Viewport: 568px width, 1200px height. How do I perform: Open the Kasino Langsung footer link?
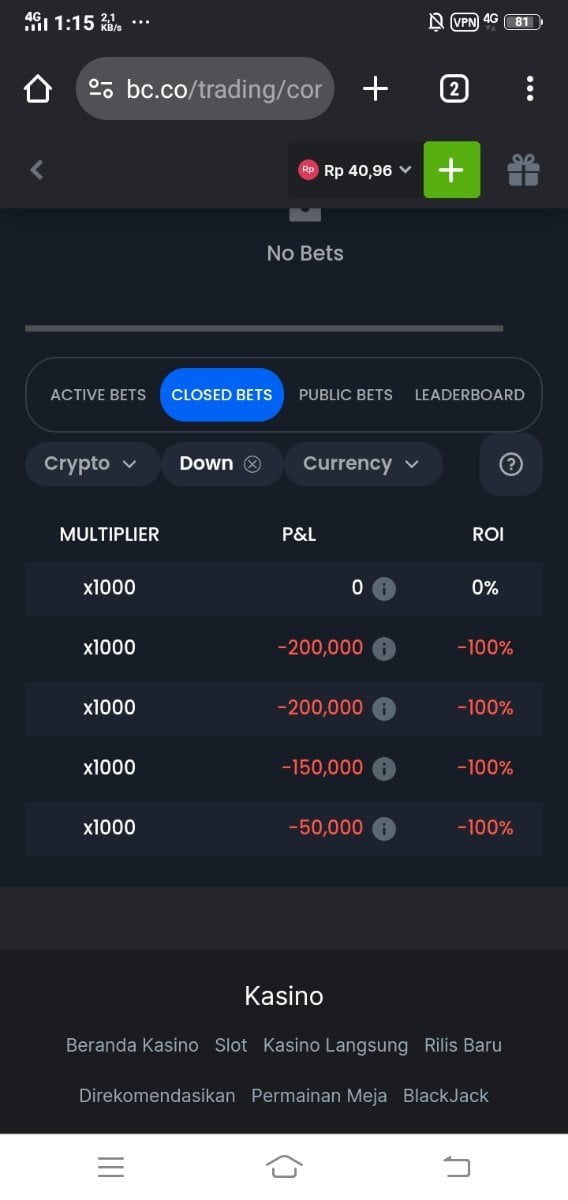(x=336, y=1045)
